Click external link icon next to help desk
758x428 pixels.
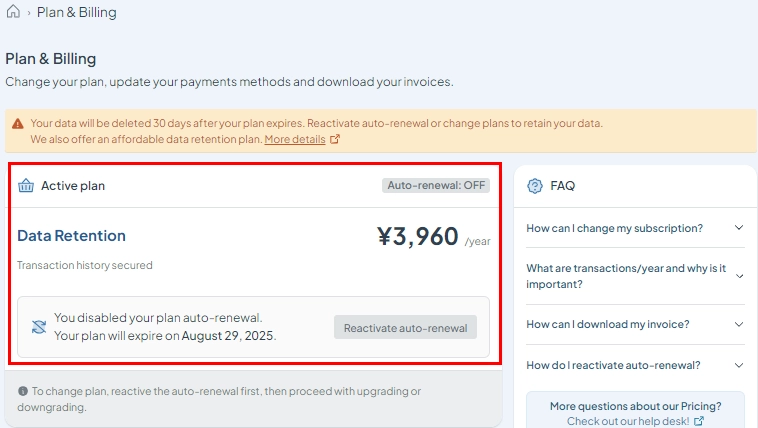pos(699,421)
